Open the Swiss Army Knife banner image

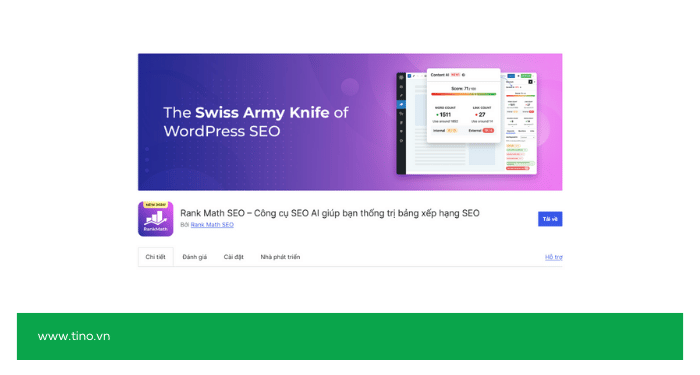coord(350,122)
